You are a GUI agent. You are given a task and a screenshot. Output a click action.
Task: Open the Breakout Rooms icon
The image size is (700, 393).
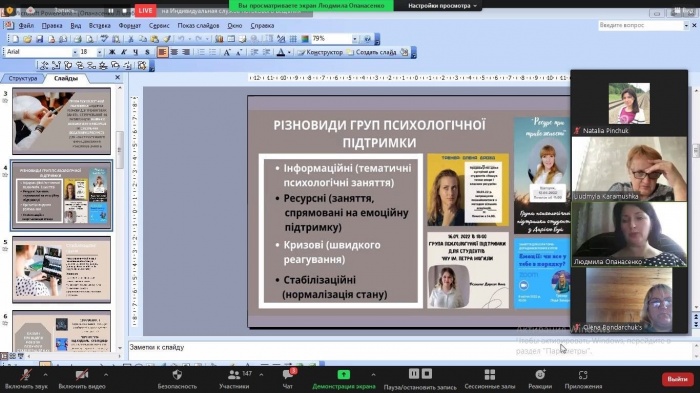[x=490, y=374]
